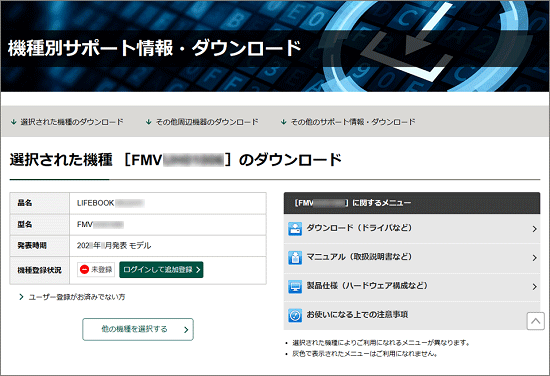Open マニュアル（取扱説明書など） menu

[x=412, y=257]
